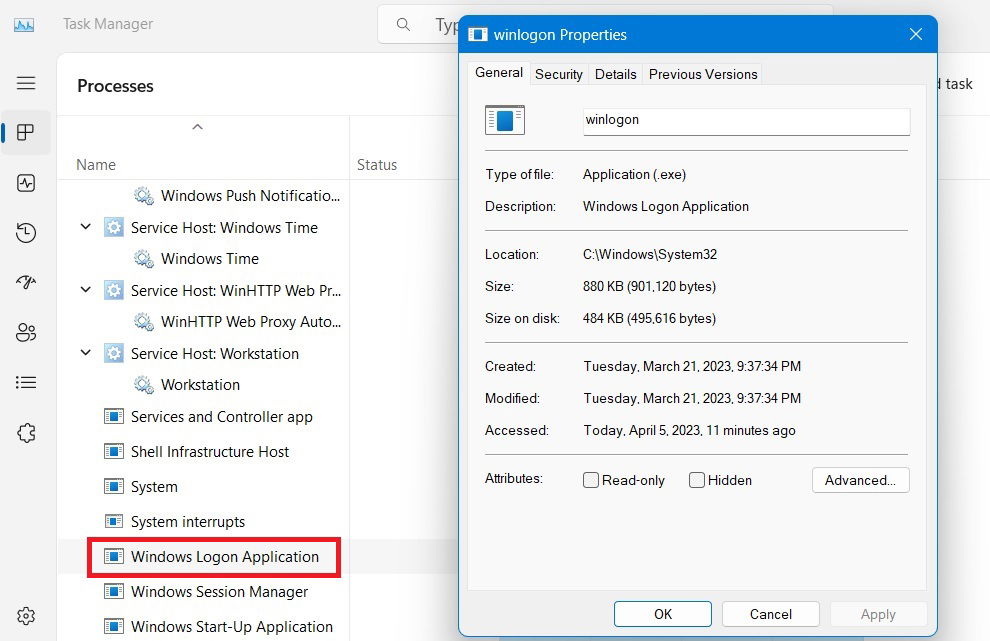Open the Previous Versions tab
The height and width of the screenshot is (641, 990).
tap(703, 73)
